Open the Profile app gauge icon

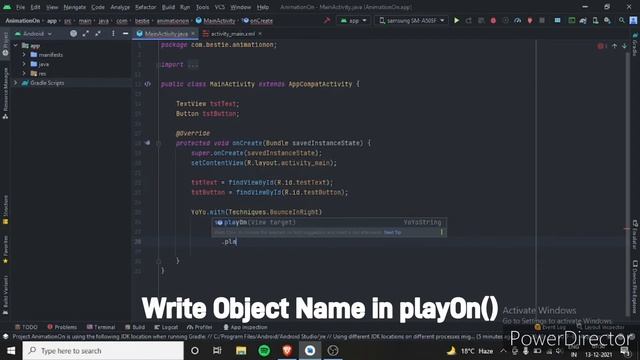point(518,20)
